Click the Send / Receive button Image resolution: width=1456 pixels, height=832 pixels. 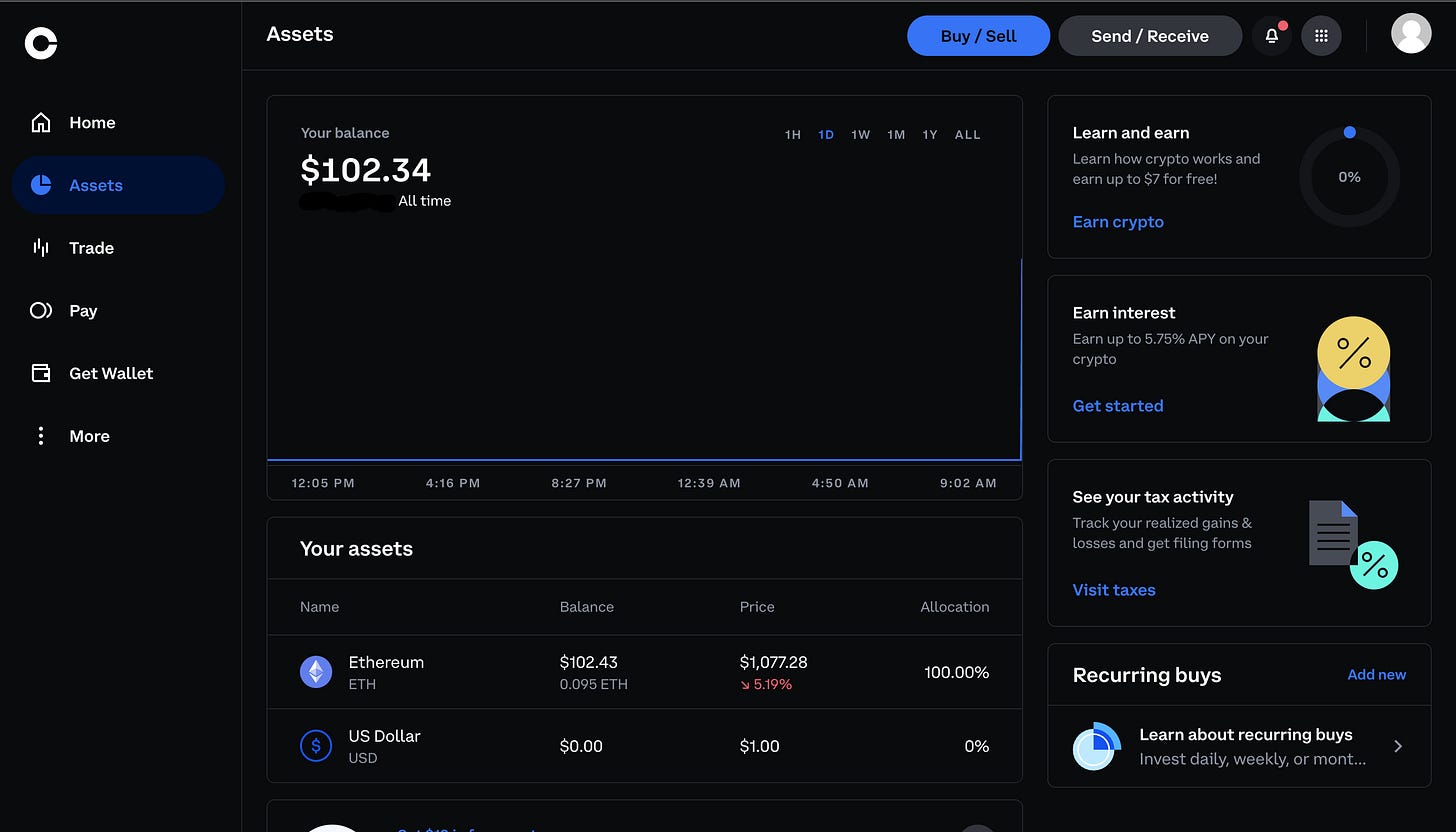[x=1150, y=36]
